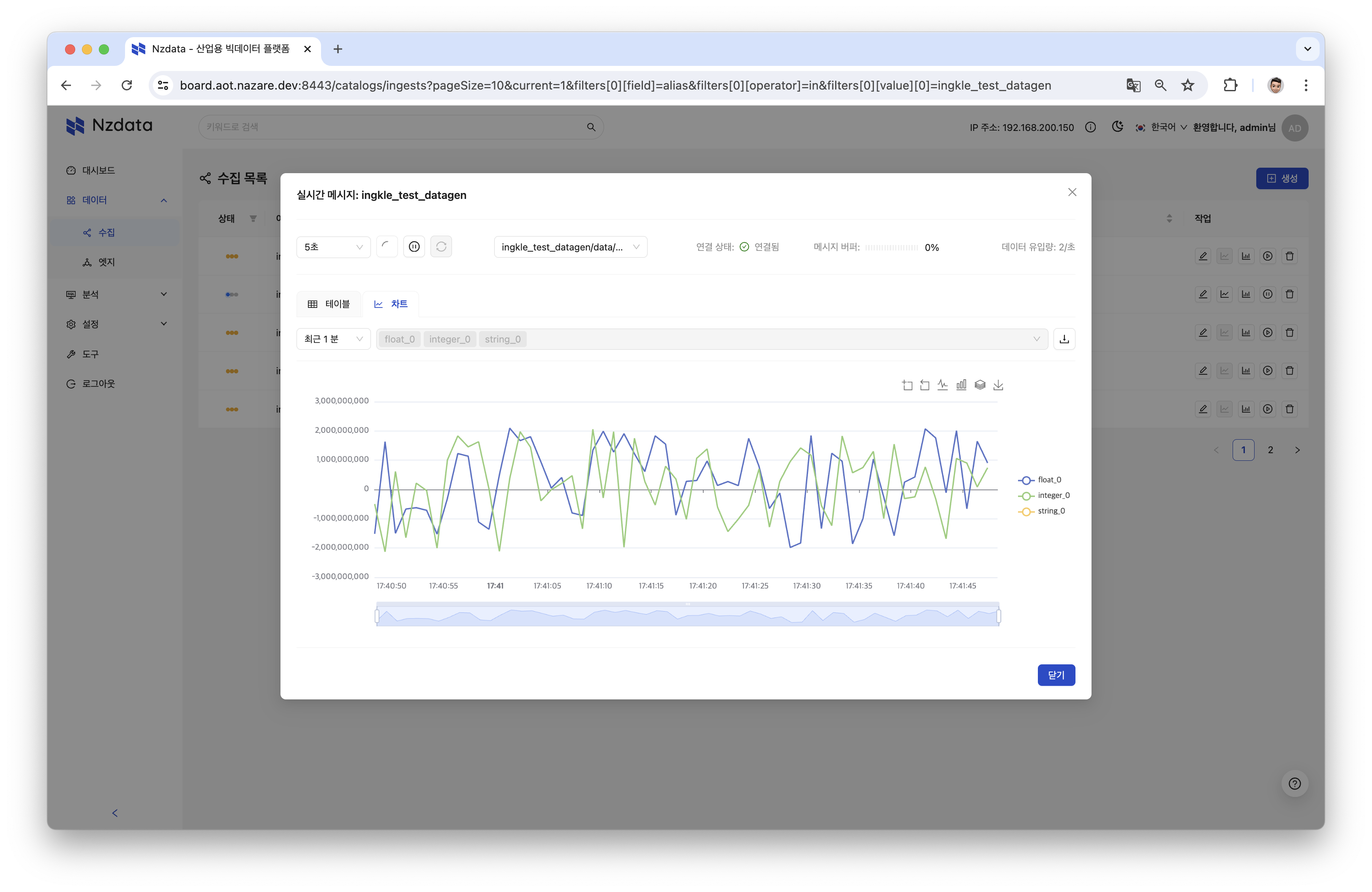This screenshot has width=1372, height=892.
Task: Switch the chart to bar view icon
Action: (961, 385)
